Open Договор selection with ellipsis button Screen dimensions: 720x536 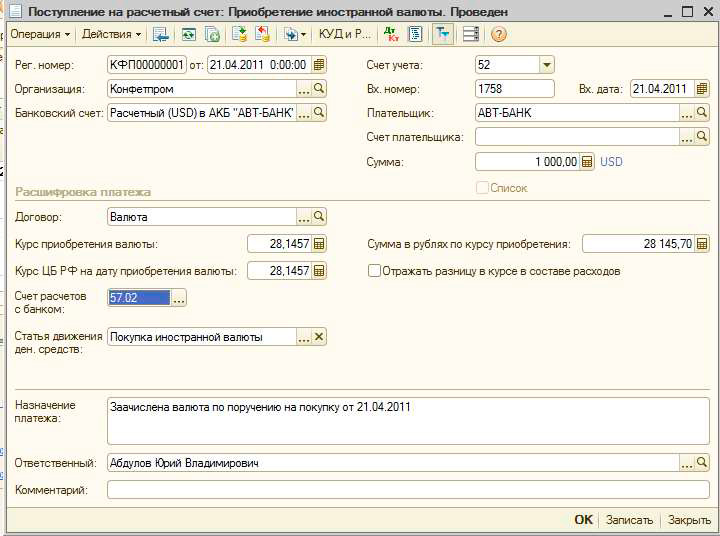tap(303, 216)
